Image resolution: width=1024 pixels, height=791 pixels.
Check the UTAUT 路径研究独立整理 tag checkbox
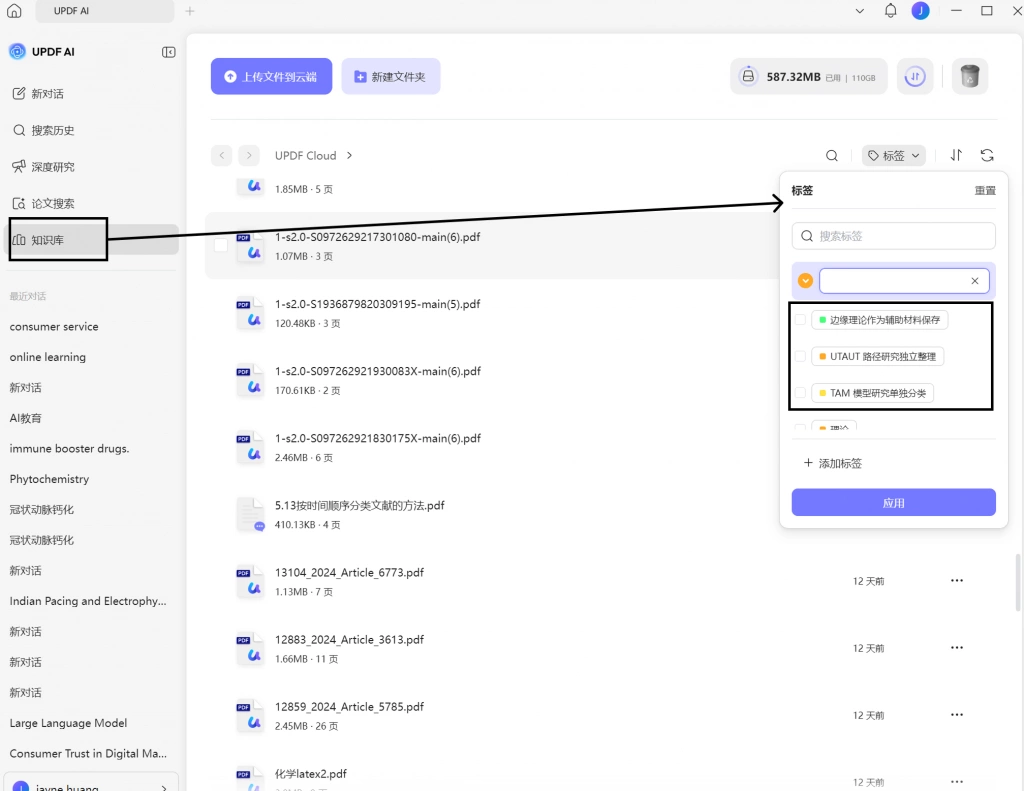pos(800,357)
